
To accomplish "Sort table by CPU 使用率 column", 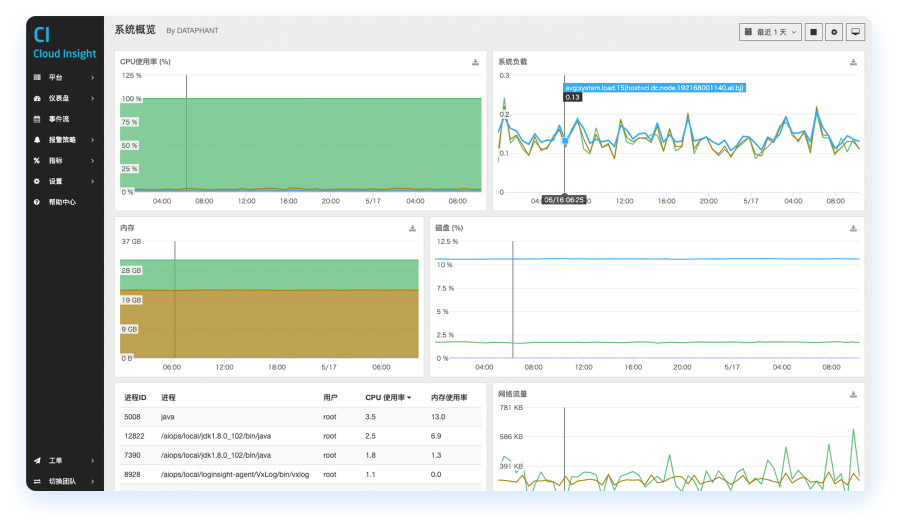I will pos(388,398).
